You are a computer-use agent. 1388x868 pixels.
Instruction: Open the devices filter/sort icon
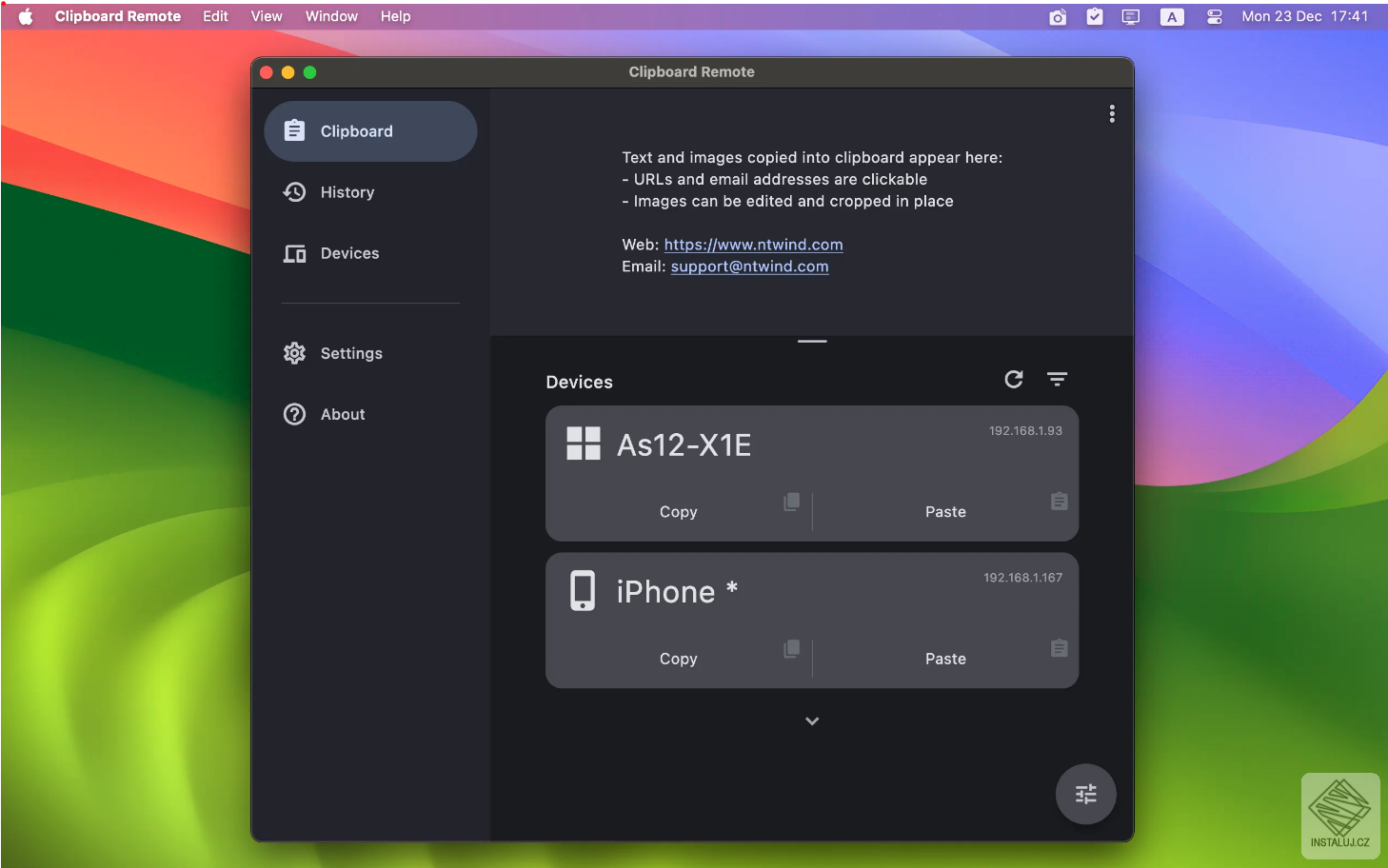(x=1057, y=379)
